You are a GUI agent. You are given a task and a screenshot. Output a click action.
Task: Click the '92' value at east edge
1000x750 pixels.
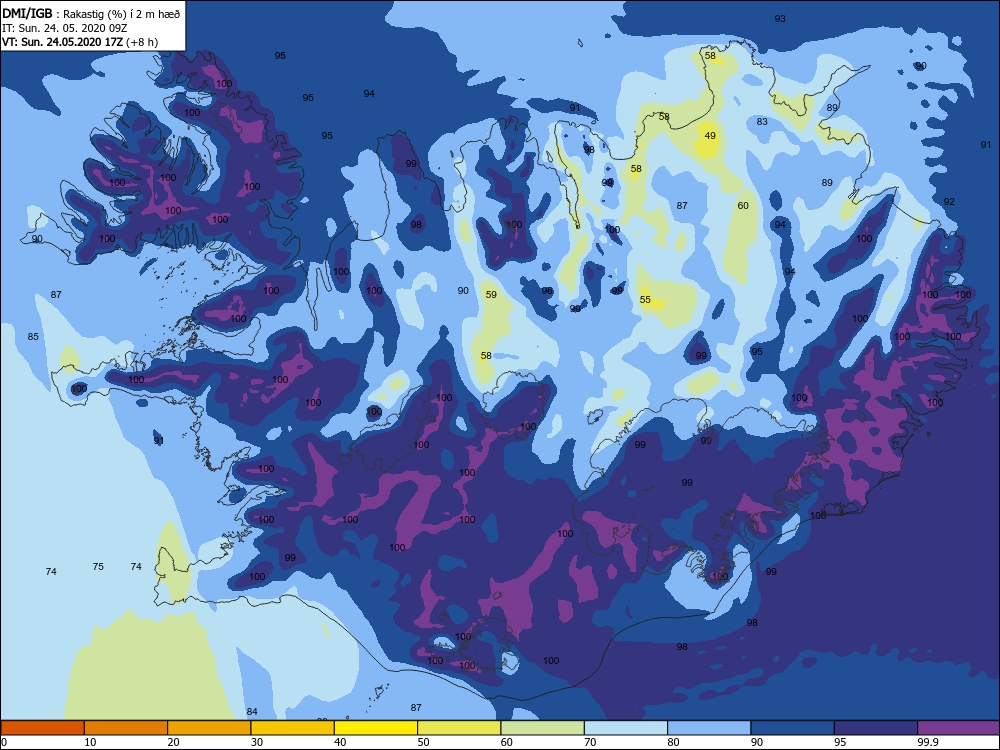coord(949,201)
